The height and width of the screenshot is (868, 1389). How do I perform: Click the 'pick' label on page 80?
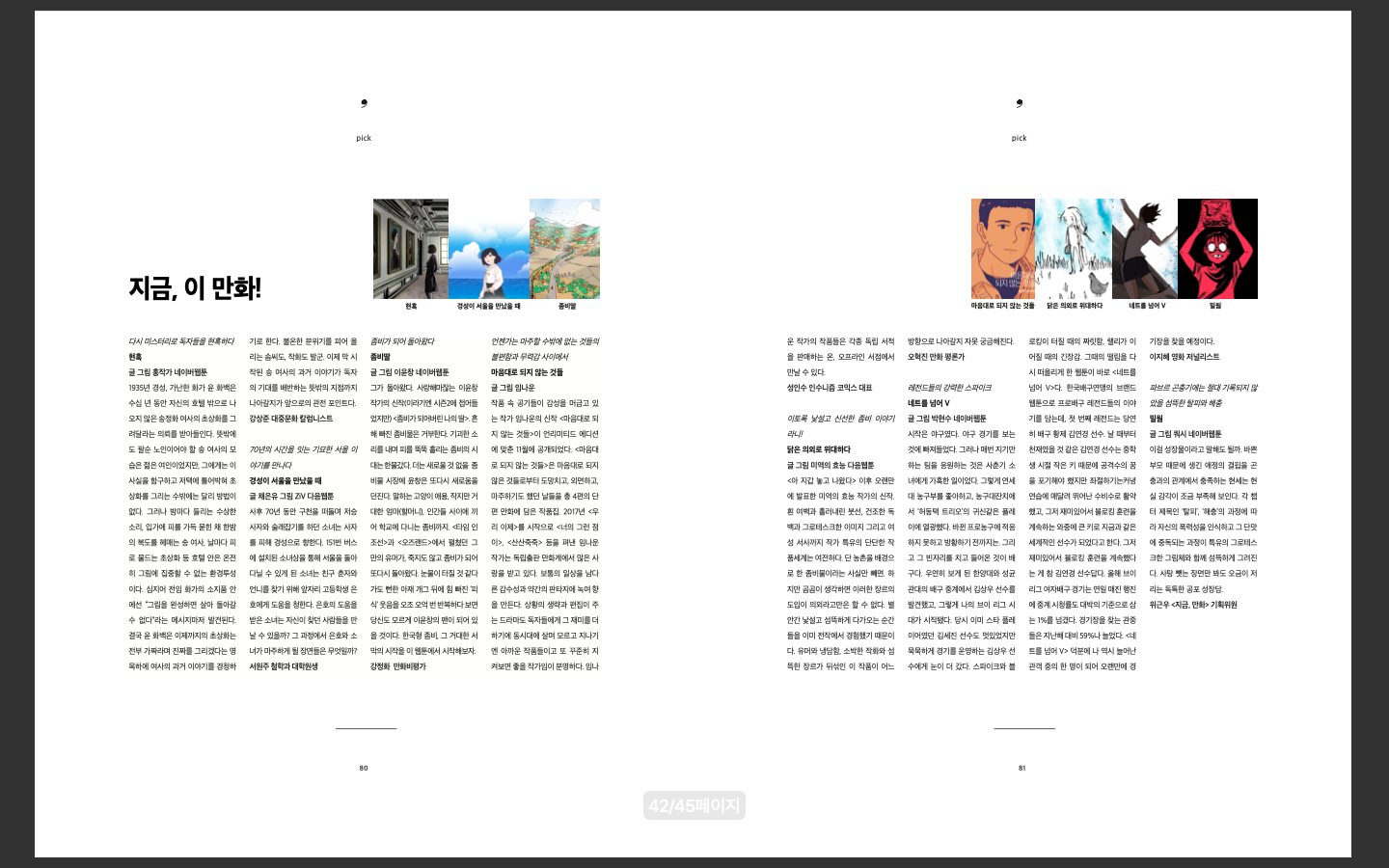coord(364,138)
